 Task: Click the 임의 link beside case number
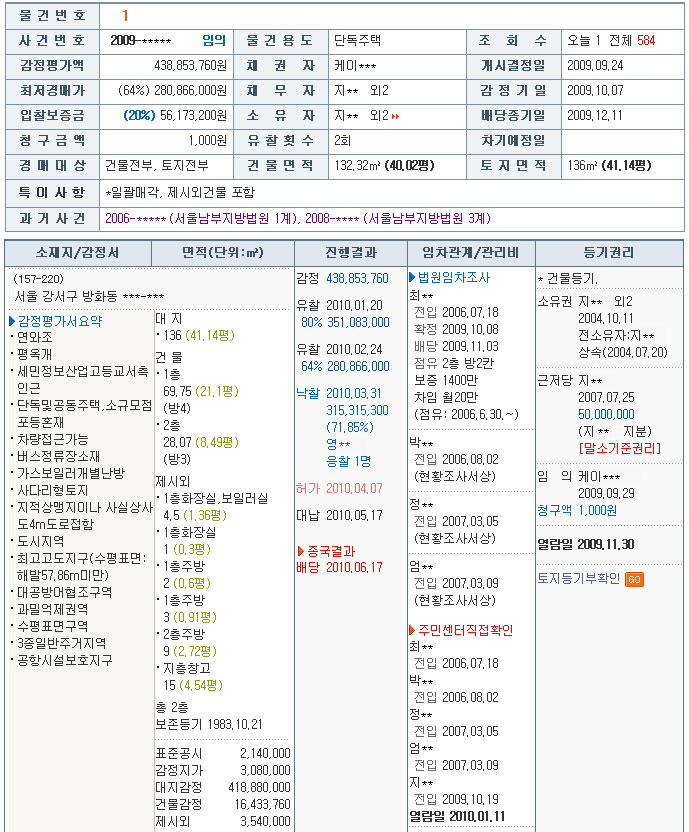(214, 40)
